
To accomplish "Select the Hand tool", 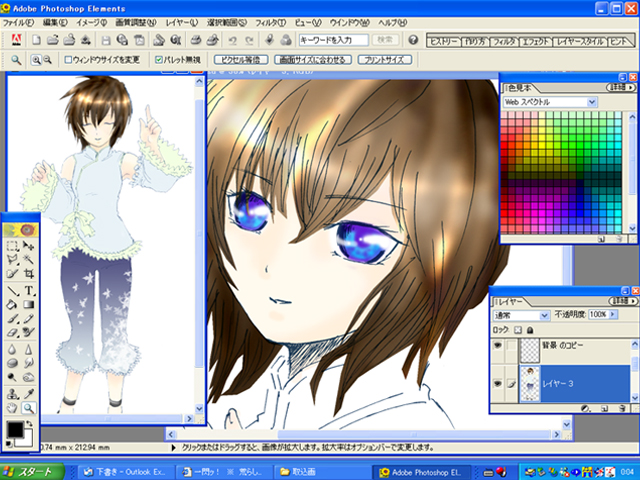I will click(12, 408).
